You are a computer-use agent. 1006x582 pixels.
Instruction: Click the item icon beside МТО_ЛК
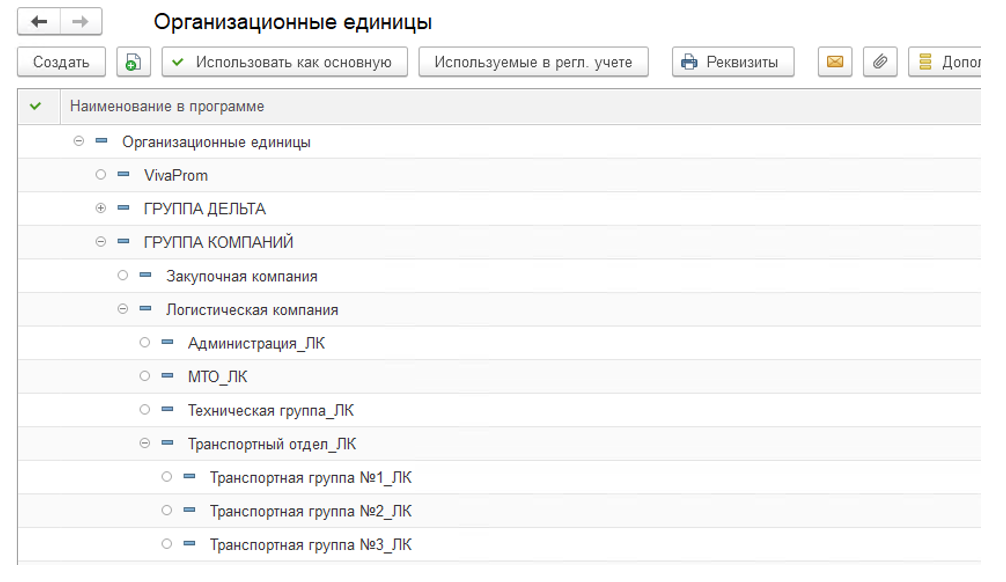click(x=167, y=377)
